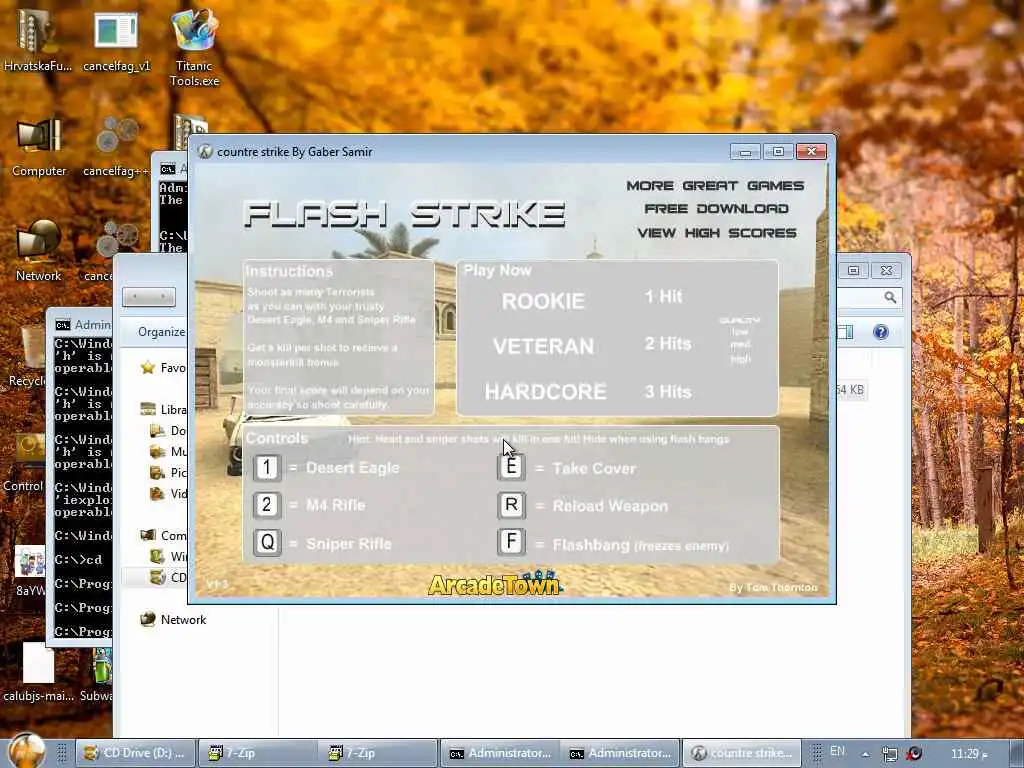
Task: Select the calubjs-mai... file on desktop
Action: point(39,671)
